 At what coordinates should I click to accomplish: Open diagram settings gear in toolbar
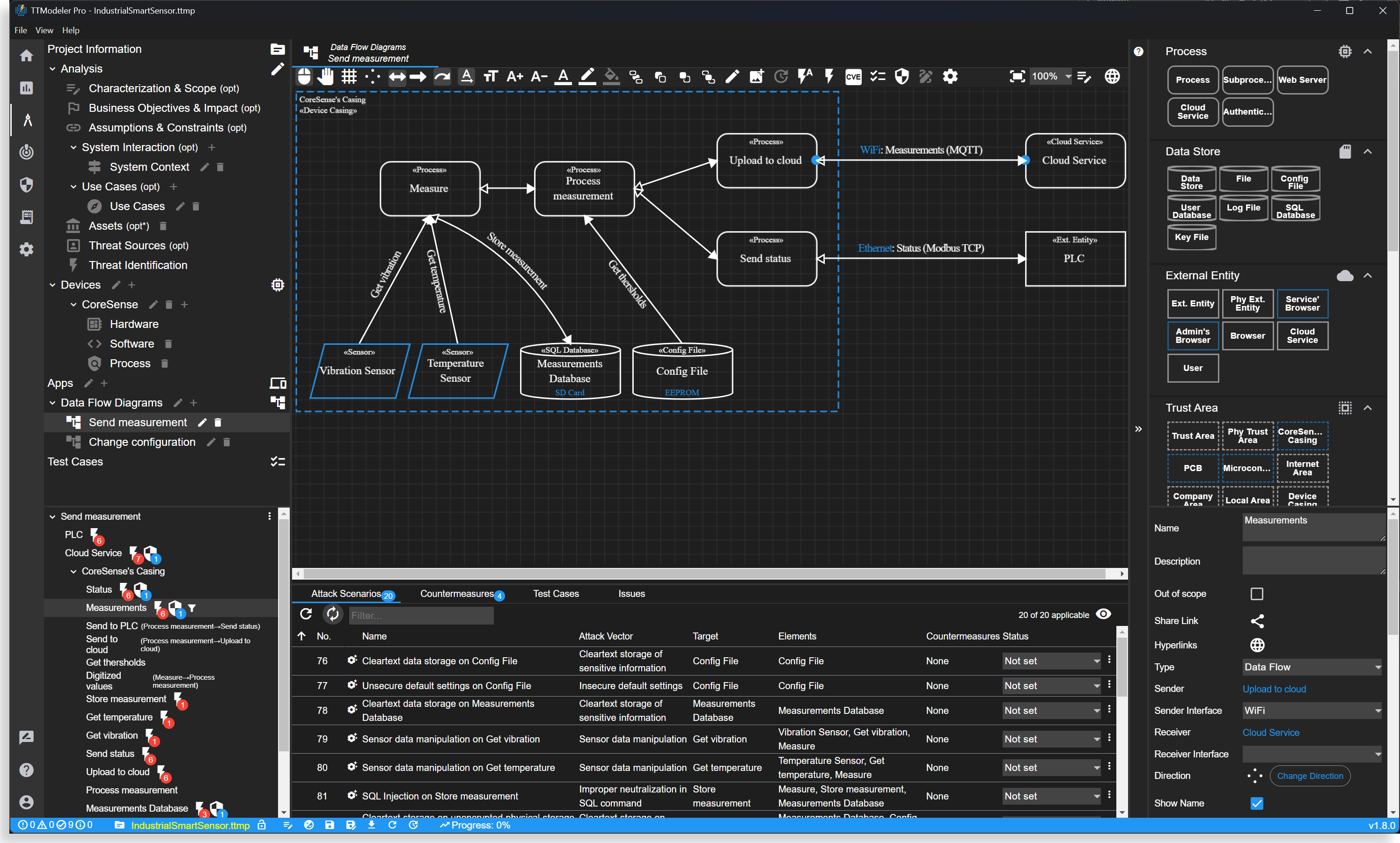point(950,76)
